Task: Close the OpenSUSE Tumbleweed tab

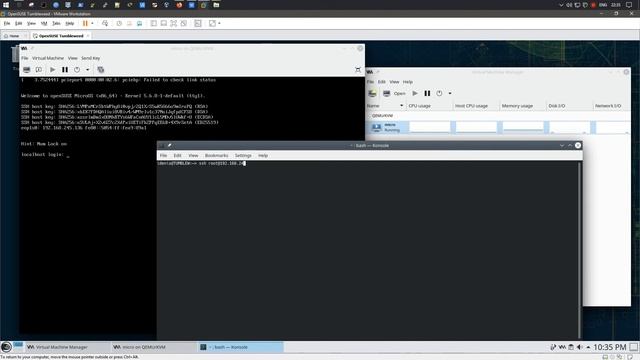Action: click(x=88, y=36)
